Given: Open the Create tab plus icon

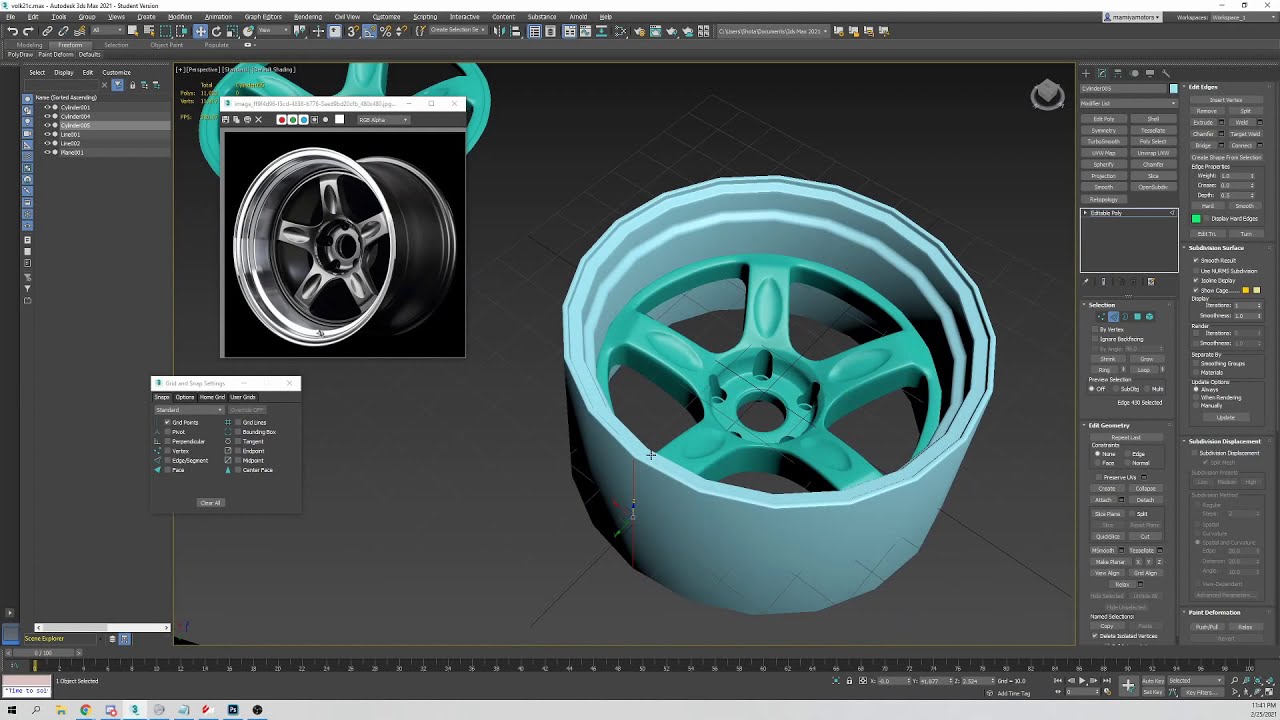Looking at the screenshot, I should tap(1086, 73).
